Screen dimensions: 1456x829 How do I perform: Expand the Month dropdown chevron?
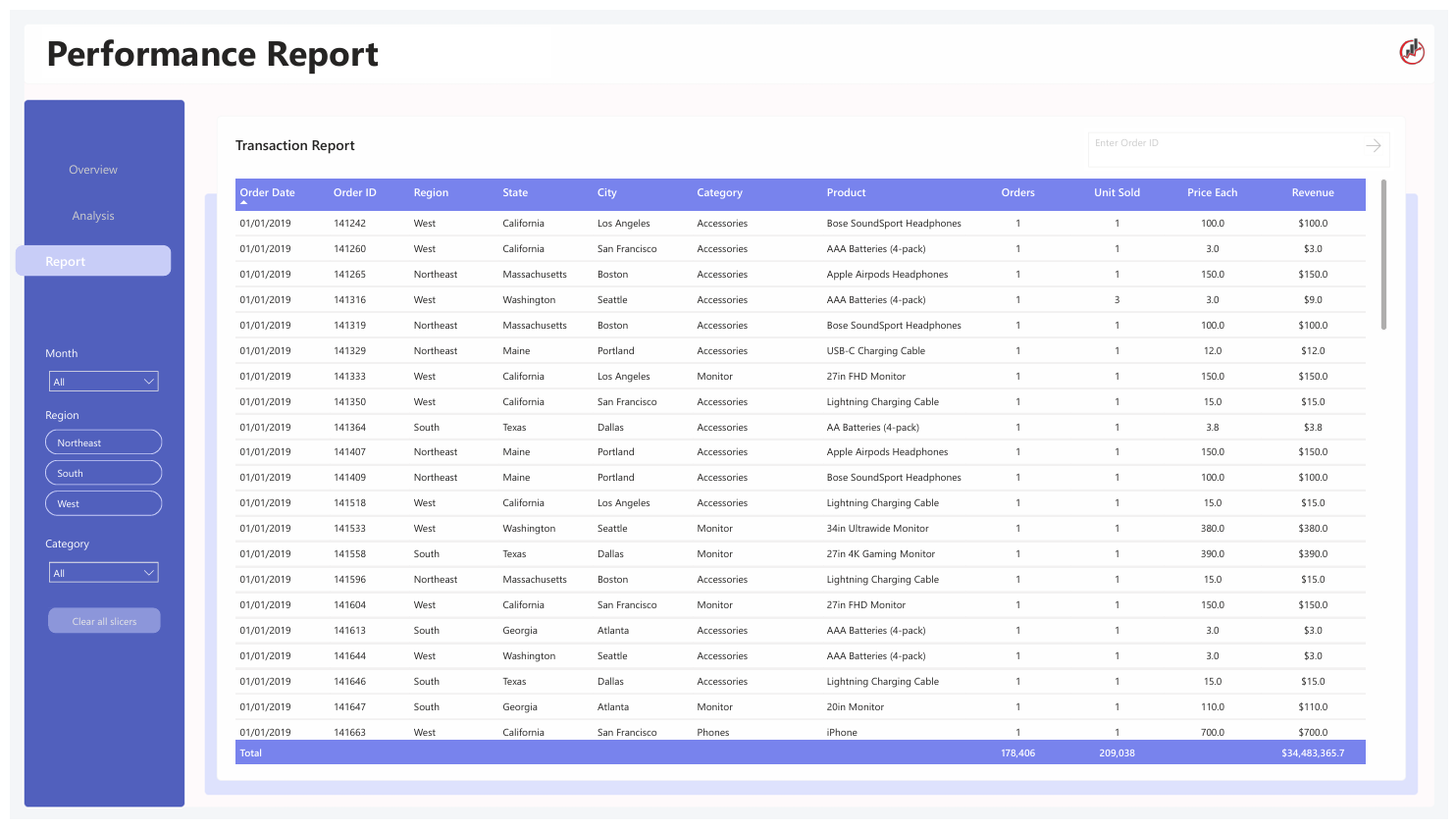[150, 381]
